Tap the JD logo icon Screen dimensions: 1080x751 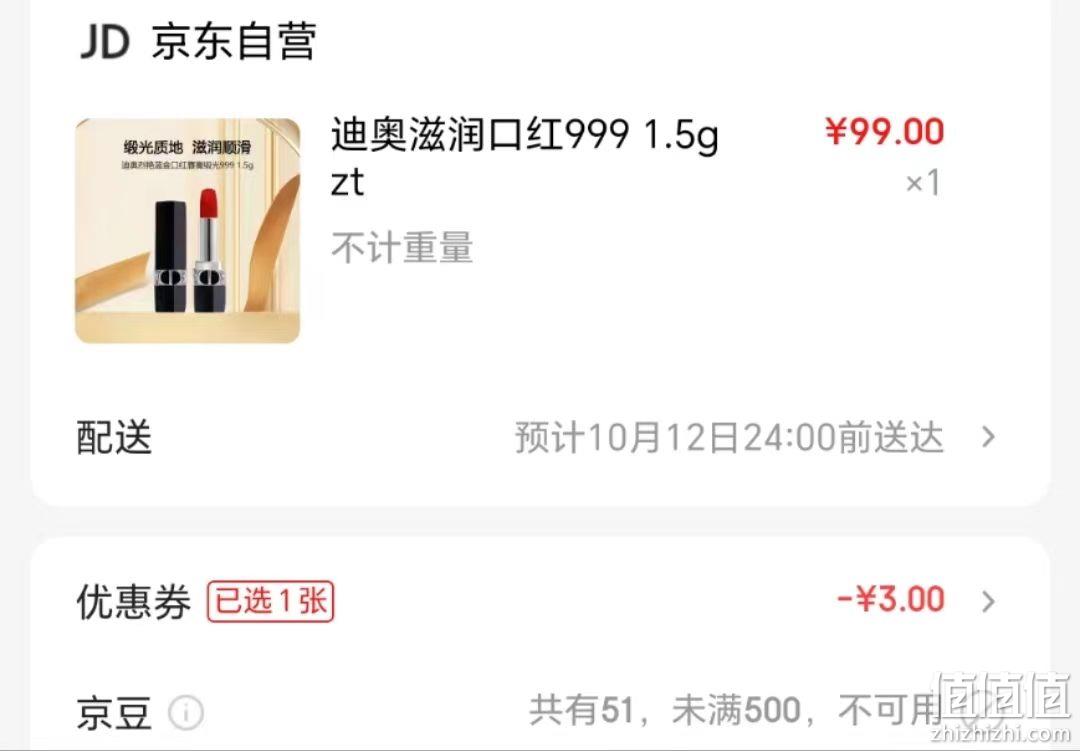pyautogui.click(x=105, y=41)
